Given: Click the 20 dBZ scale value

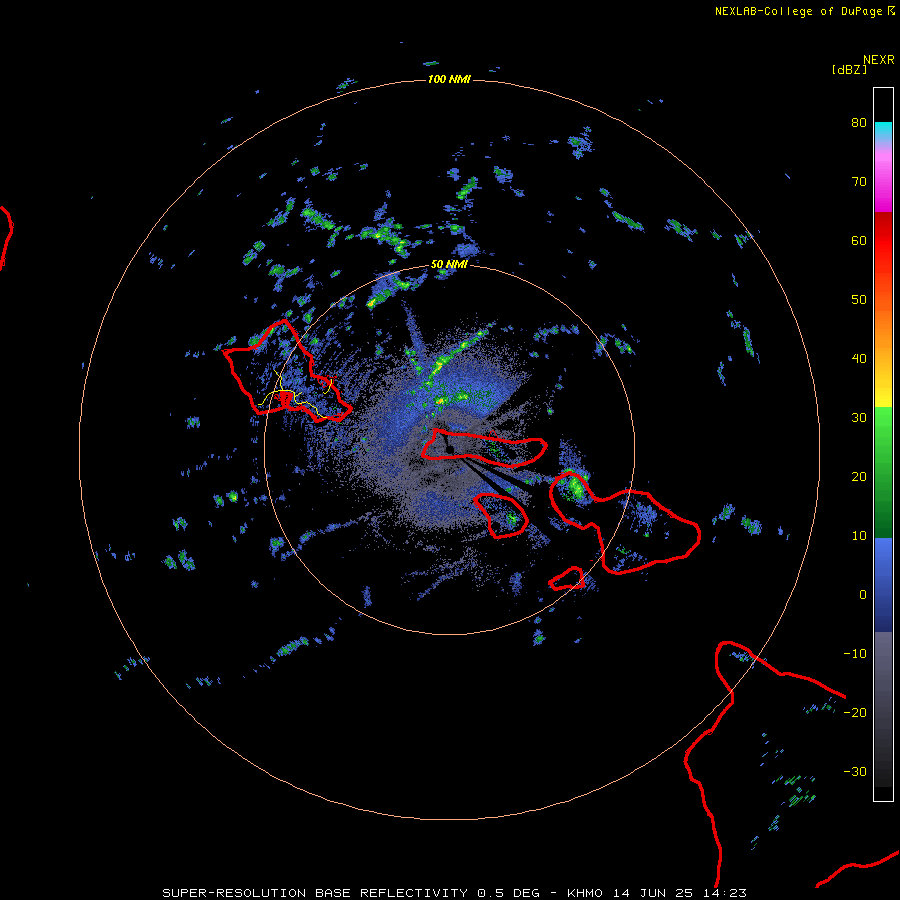Looking at the screenshot, I should (859, 477).
